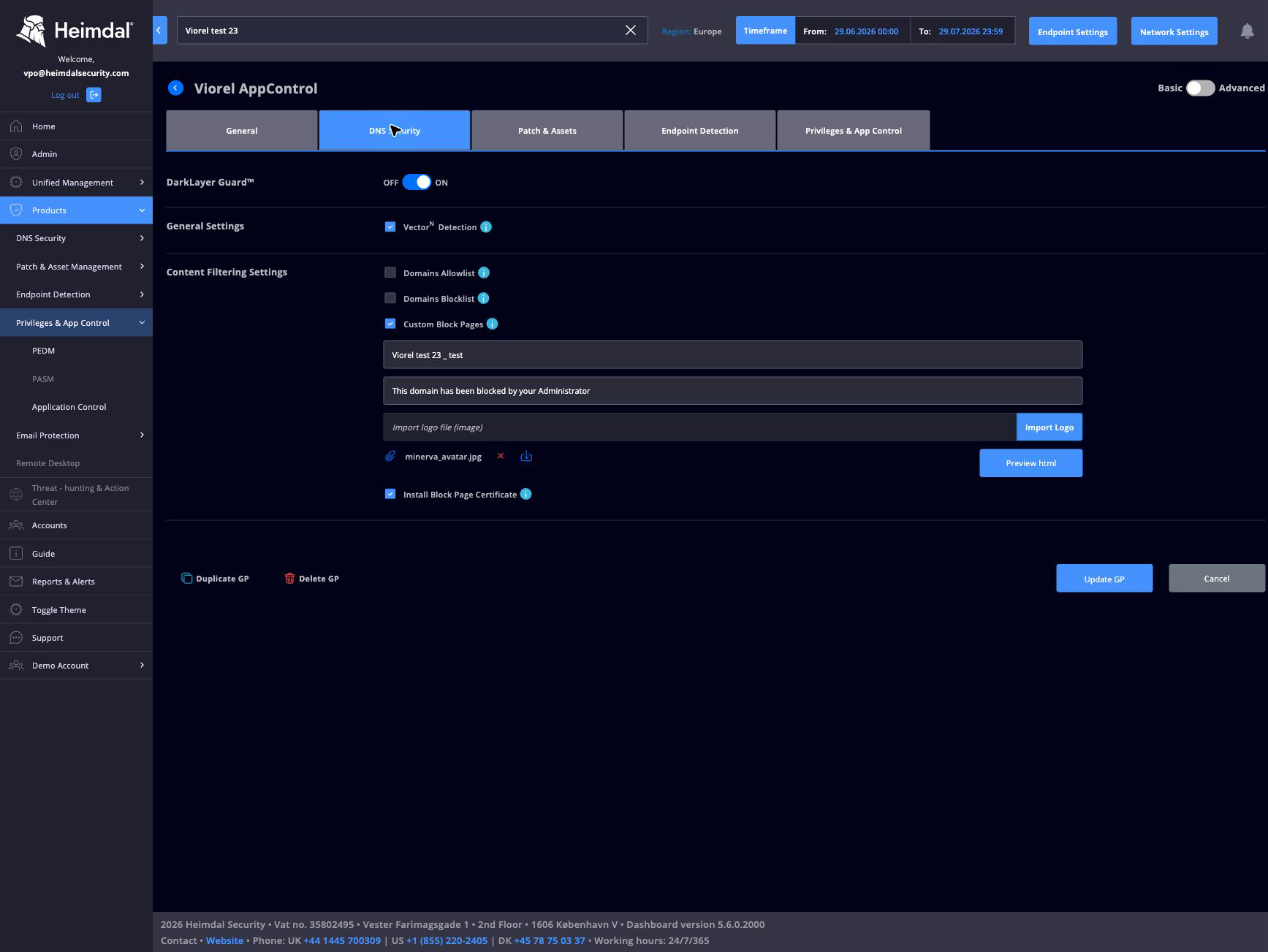Open PASM in the sidebar
Image resolution: width=1268 pixels, height=952 pixels.
point(43,379)
